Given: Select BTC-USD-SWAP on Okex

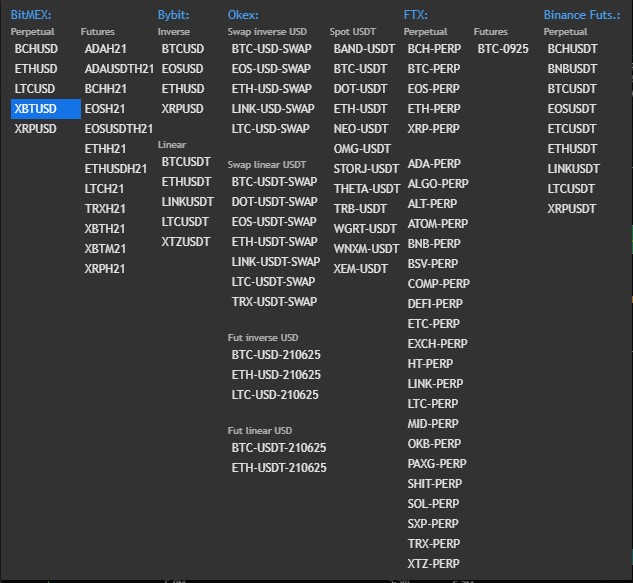Looking at the screenshot, I should click(271, 49).
